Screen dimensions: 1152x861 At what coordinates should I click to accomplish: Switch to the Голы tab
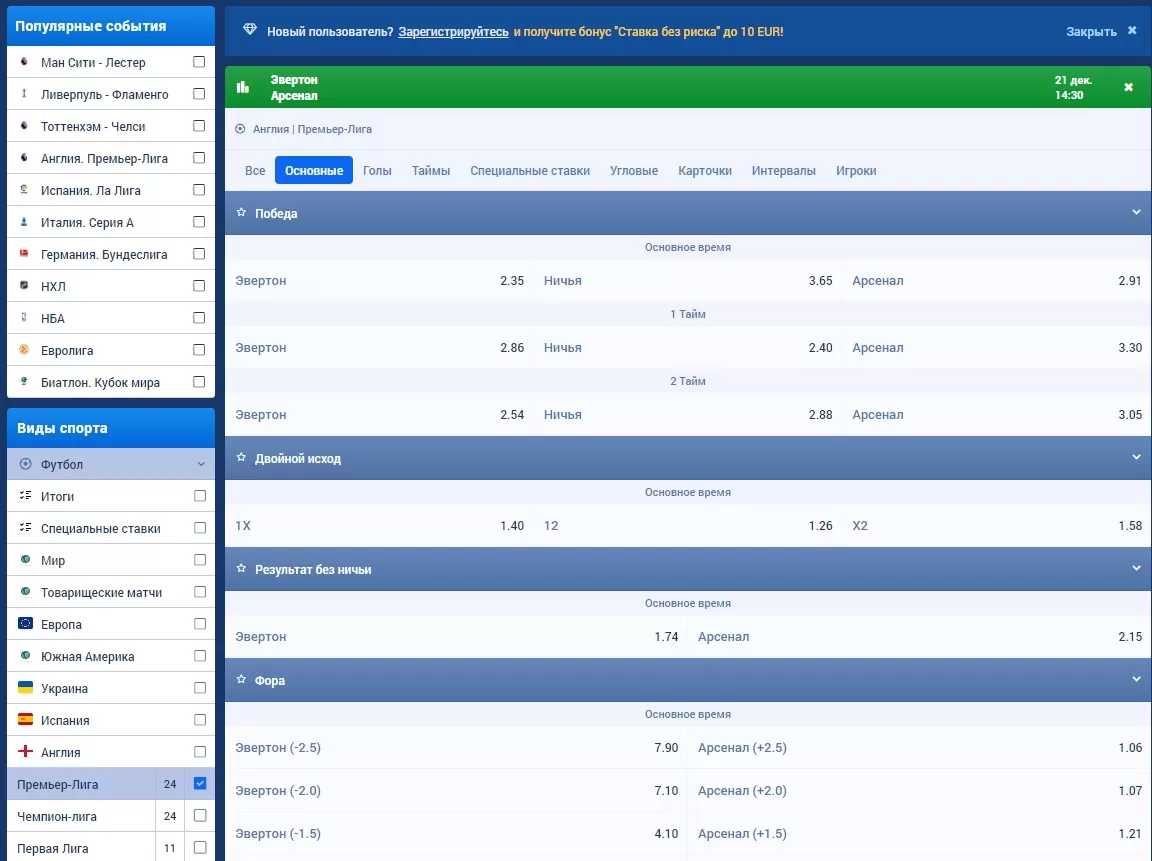pyautogui.click(x=377, y=171)
